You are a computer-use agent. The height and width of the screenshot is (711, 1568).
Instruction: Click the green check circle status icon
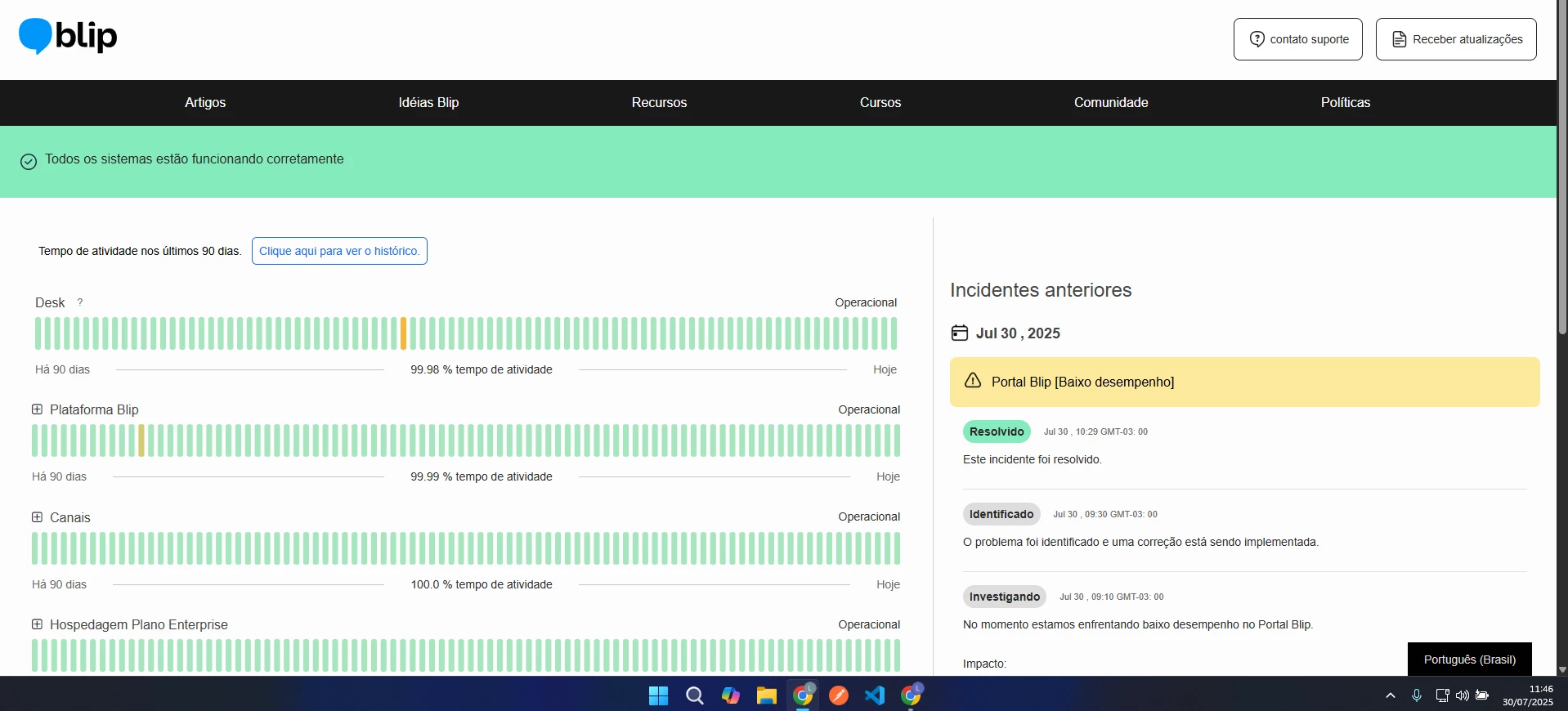point(29,162)
